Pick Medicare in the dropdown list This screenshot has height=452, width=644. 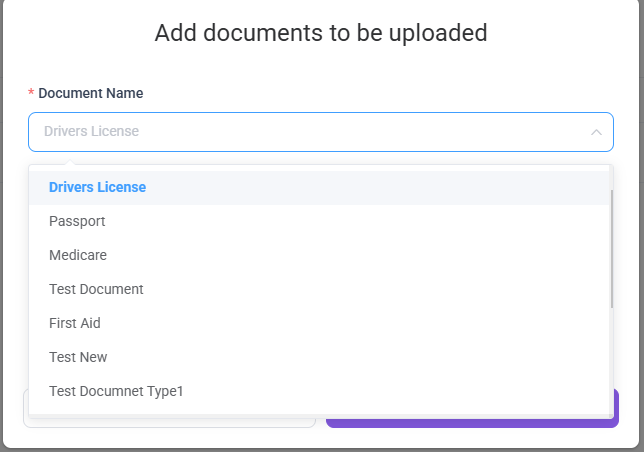pos(78,255)
